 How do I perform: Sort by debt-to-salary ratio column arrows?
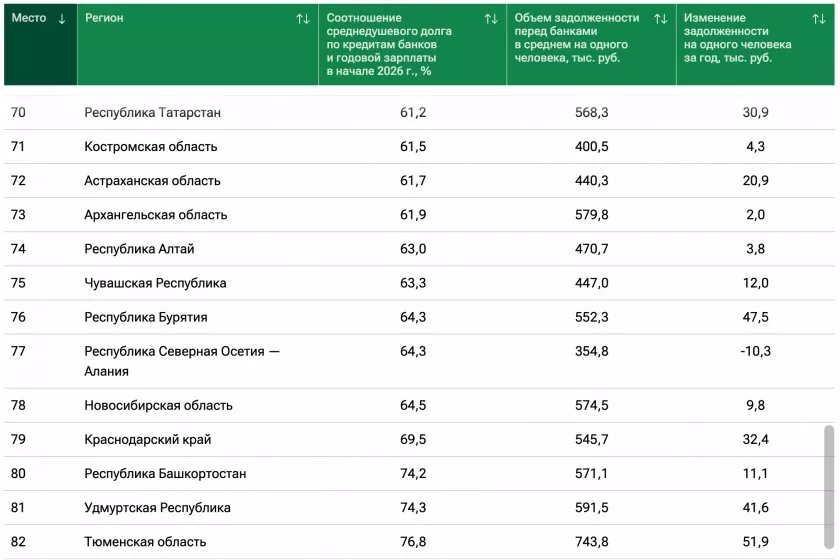[x=490, y=19]
